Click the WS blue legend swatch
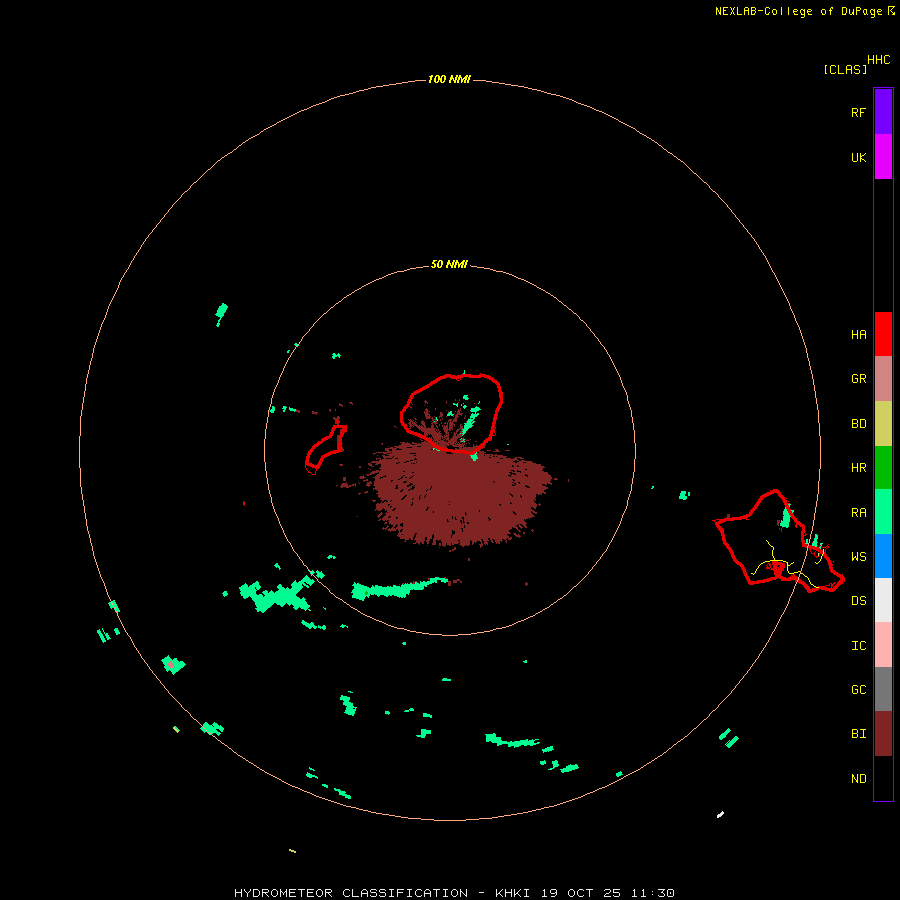Image resolution: width=900 pixels, height=900 pixels. click(x=883, y=556)
